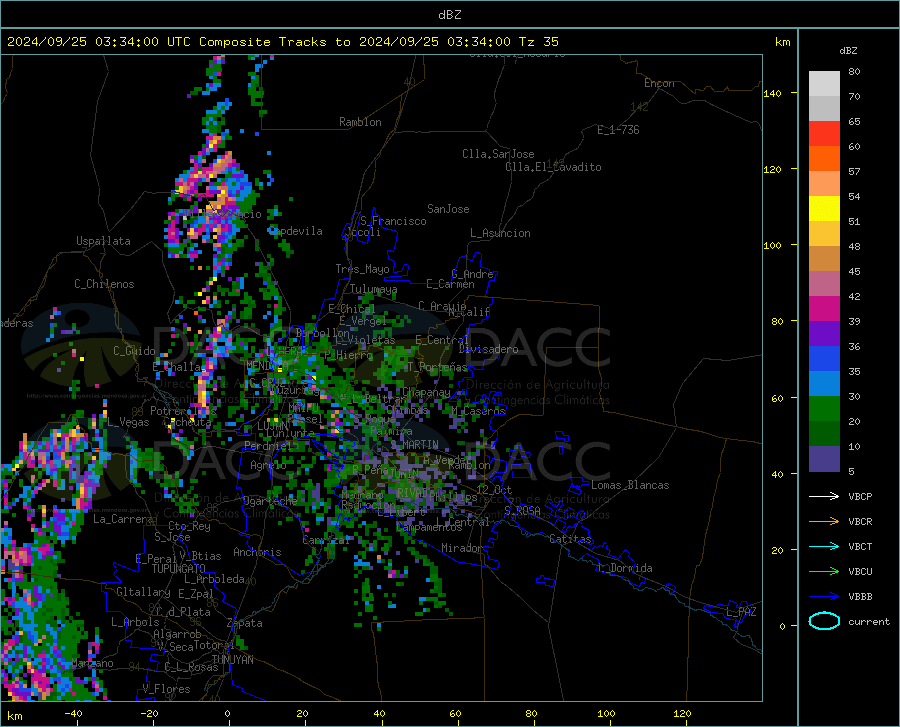Click the TUPUNGATO map label
The height and width of the screenshot is (727, 900).
pyautogui.click(x=179, y=569)
